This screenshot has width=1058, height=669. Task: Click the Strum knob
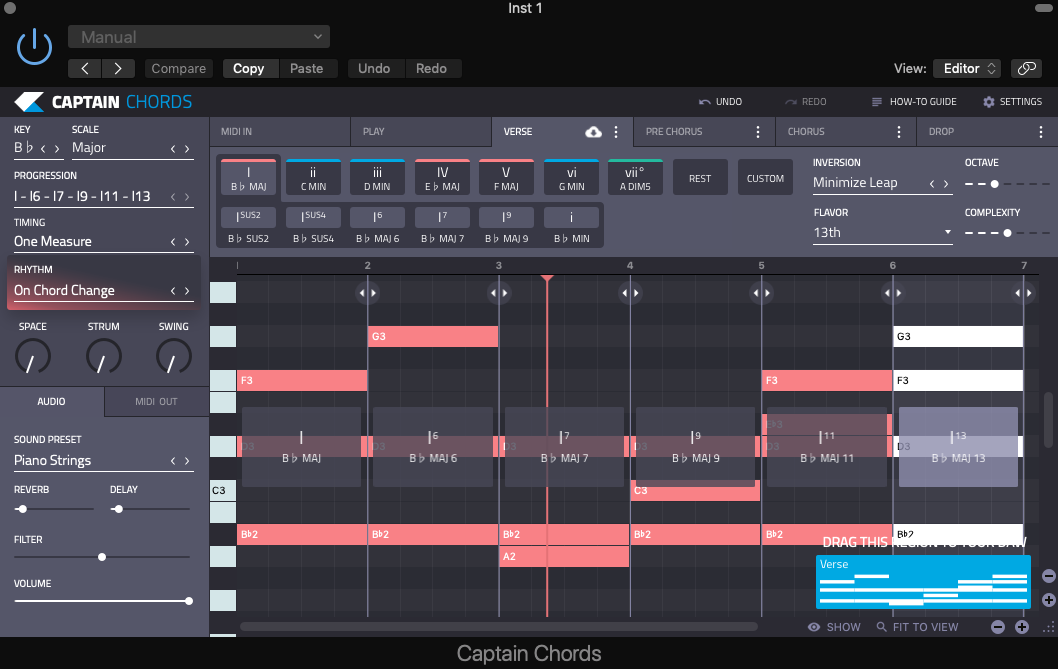(103, 356)
